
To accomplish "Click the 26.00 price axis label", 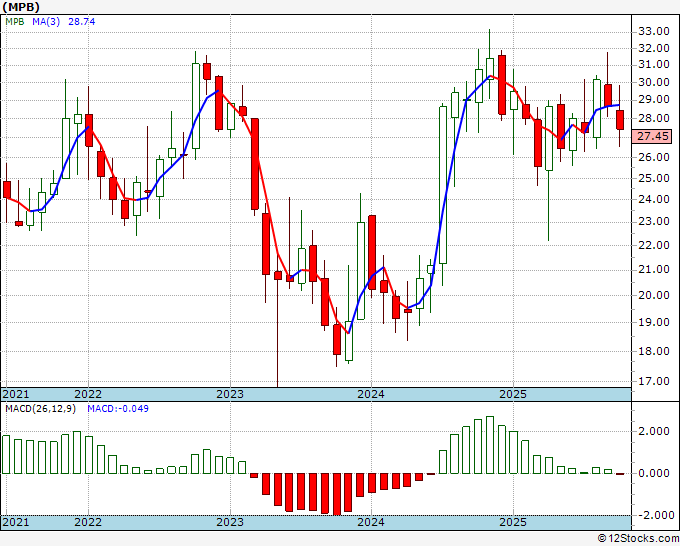I will point(654,157).
